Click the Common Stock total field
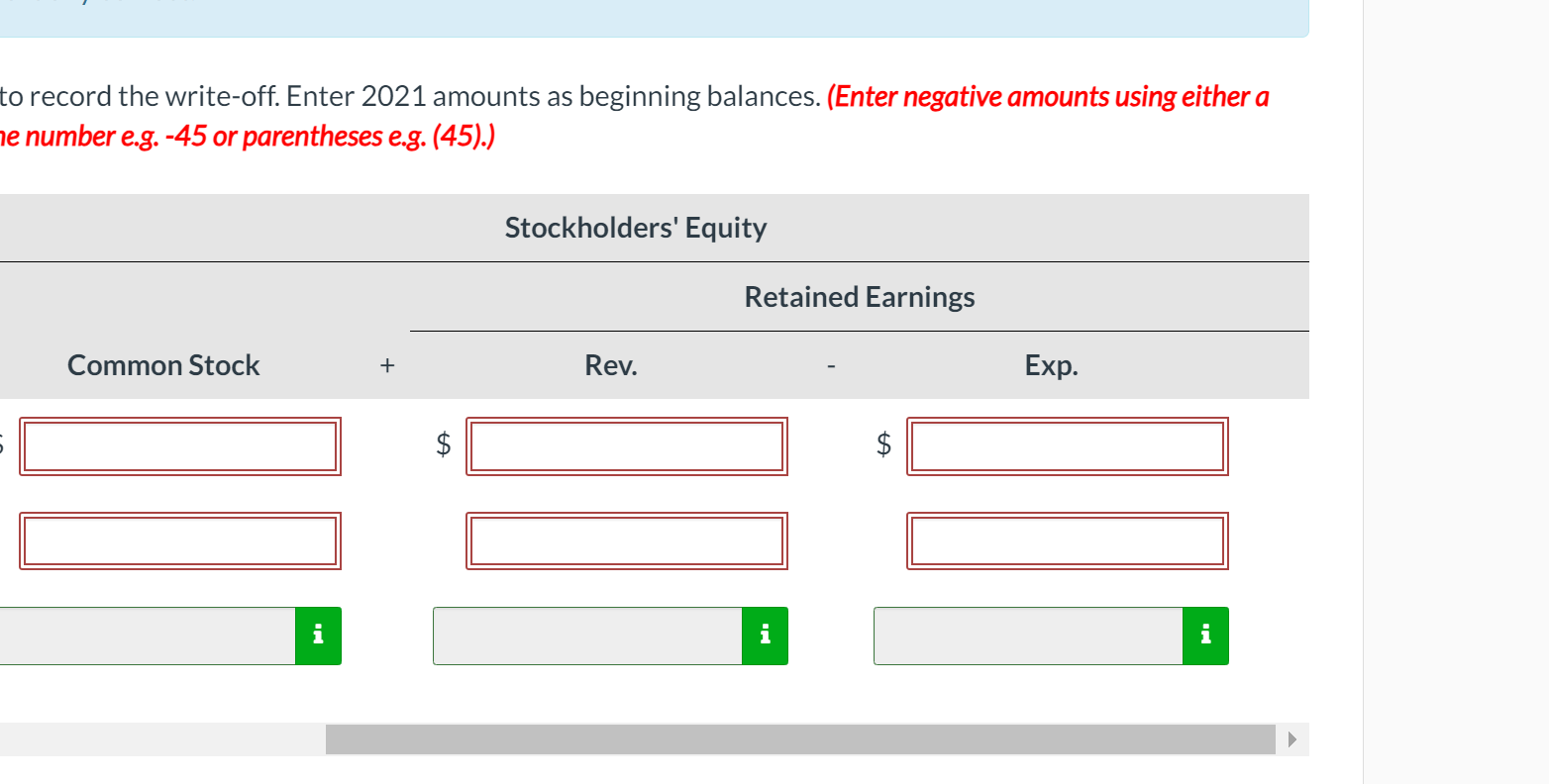Image resolution: width=1549 pixels, height=784 pixels. 148,636
